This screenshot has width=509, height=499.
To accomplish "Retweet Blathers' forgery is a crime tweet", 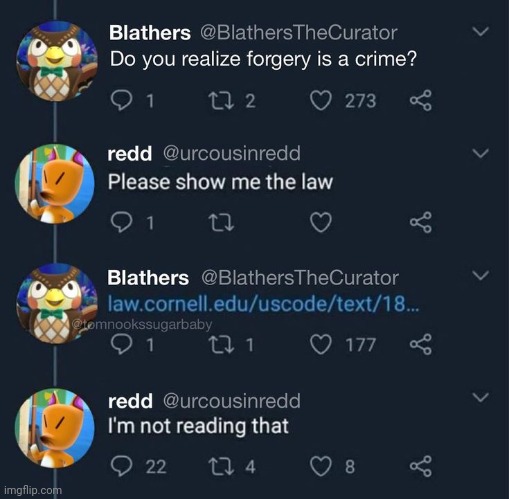I will tap(221, 100).
